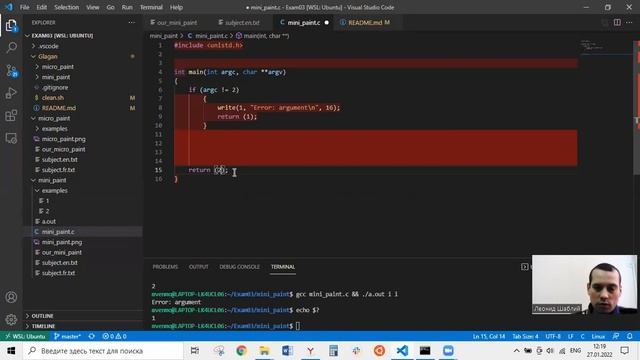Open Windows Start menu

pos(11,351)
